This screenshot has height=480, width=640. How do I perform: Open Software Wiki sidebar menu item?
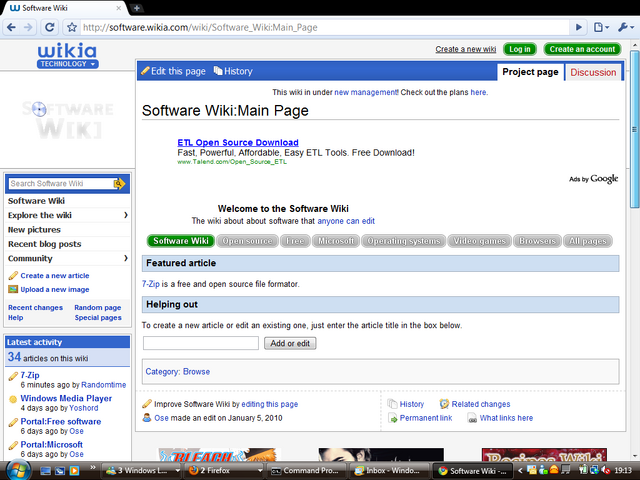tap(36, 201)
